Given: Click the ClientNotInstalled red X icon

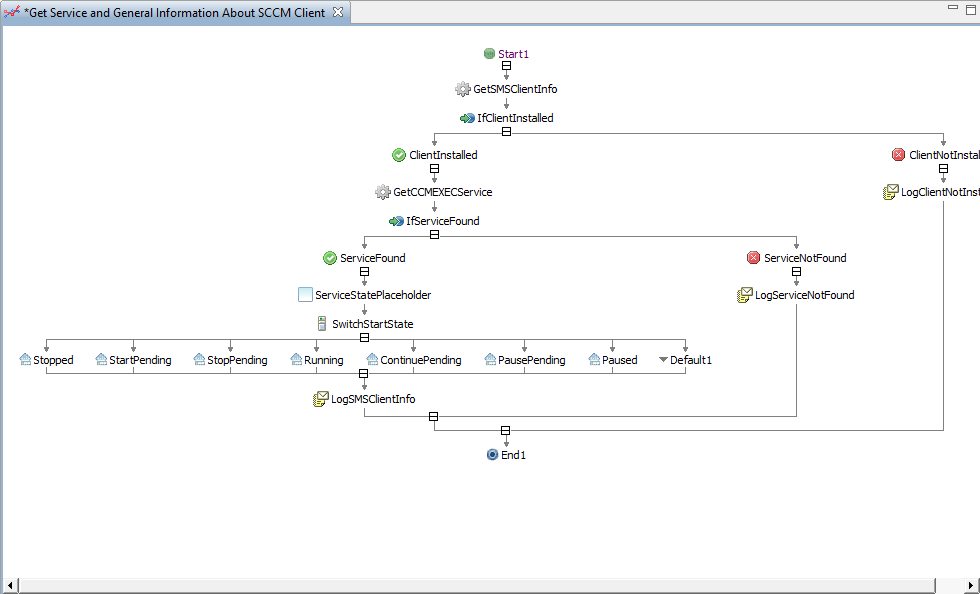Looking at the screenshot, I should click(x=898, y=155).
